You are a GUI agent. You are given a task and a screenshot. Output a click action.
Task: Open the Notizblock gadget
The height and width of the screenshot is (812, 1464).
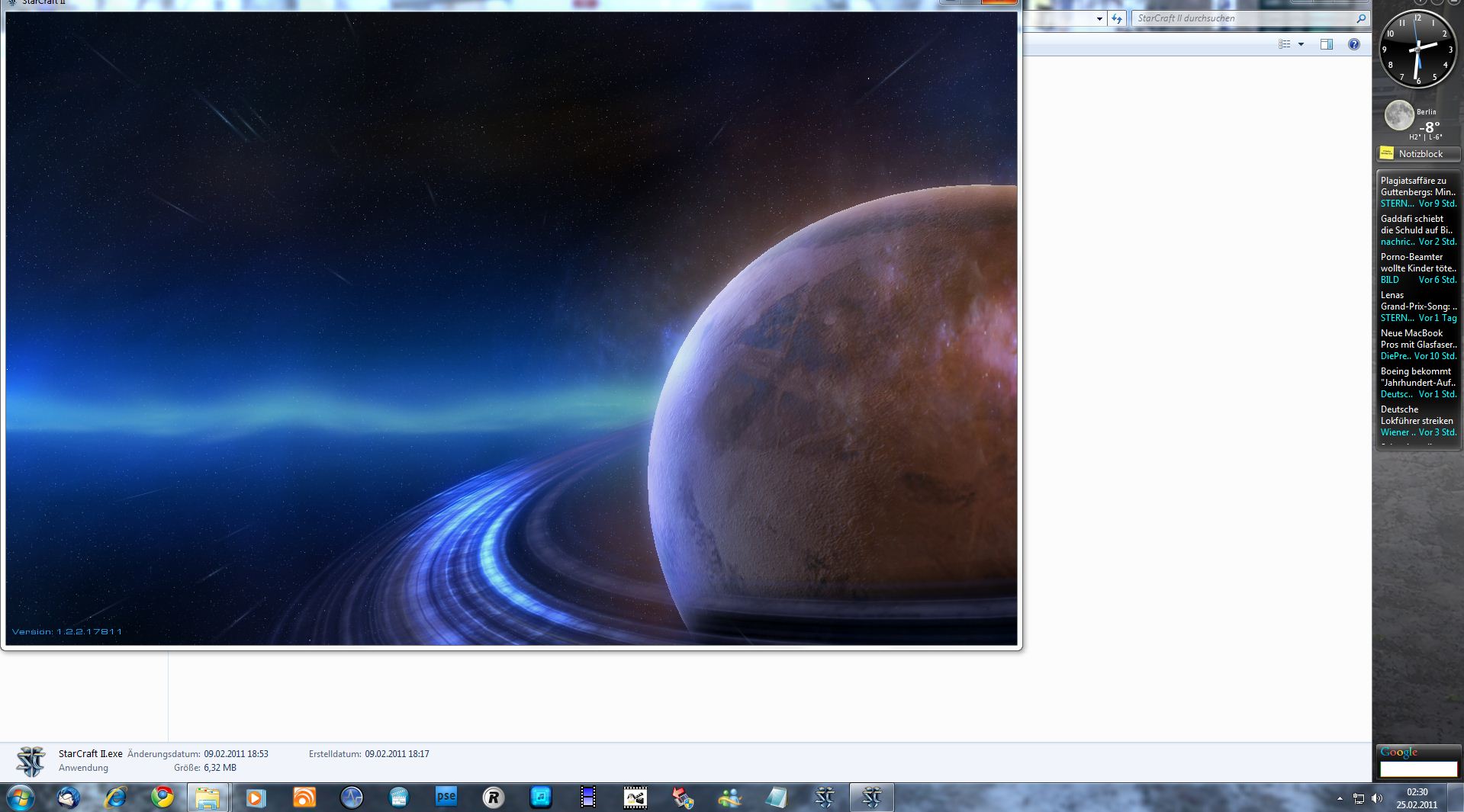pos(1419,153)
